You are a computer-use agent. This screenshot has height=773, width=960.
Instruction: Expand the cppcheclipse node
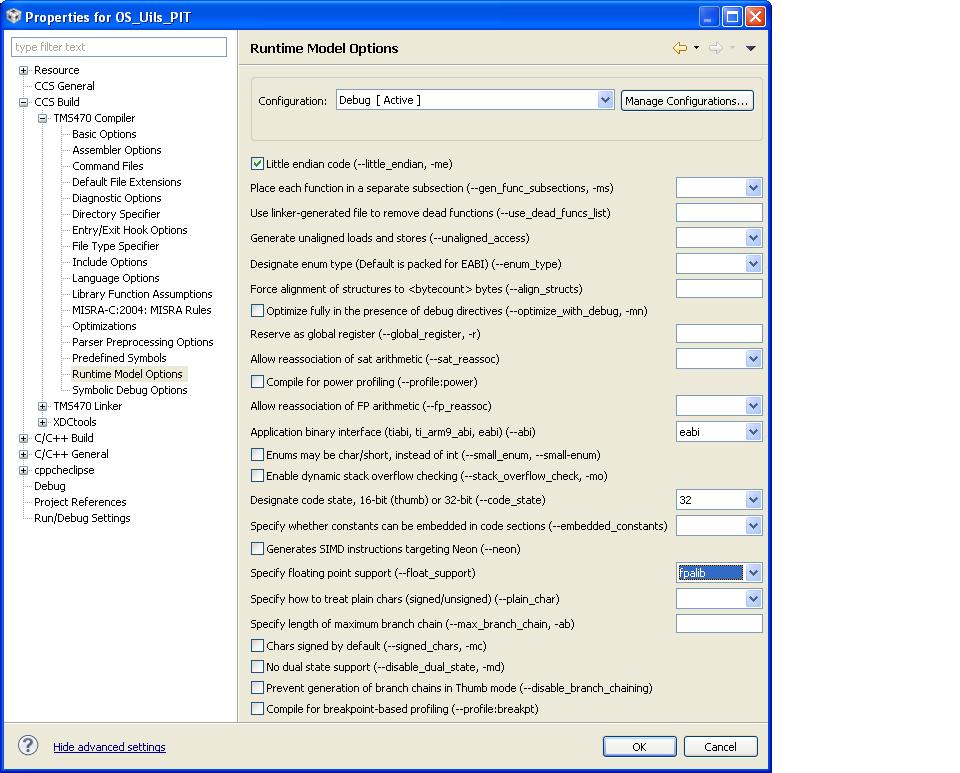(x=23, y=470)
